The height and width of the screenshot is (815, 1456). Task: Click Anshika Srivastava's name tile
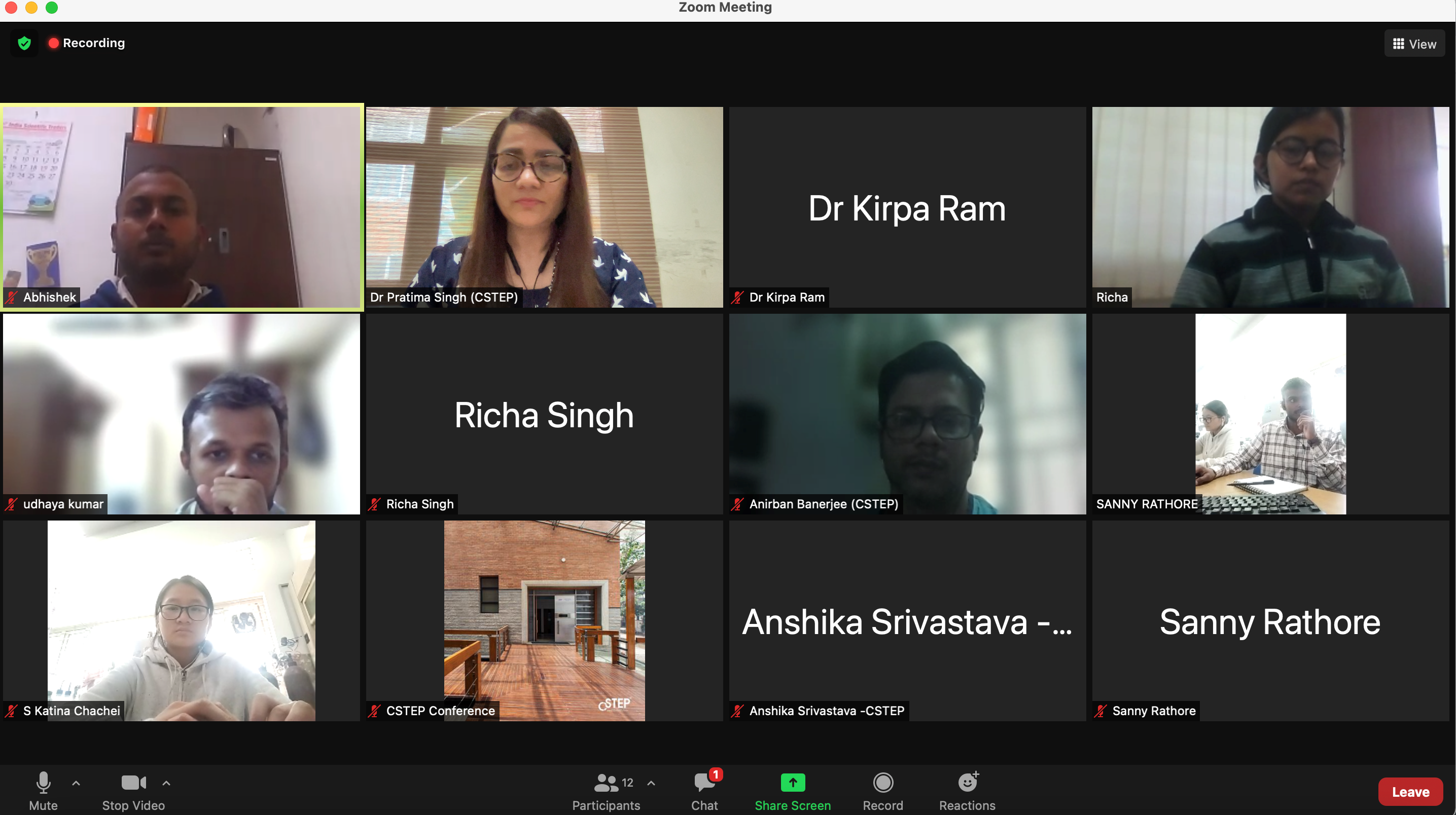point(907,620)
